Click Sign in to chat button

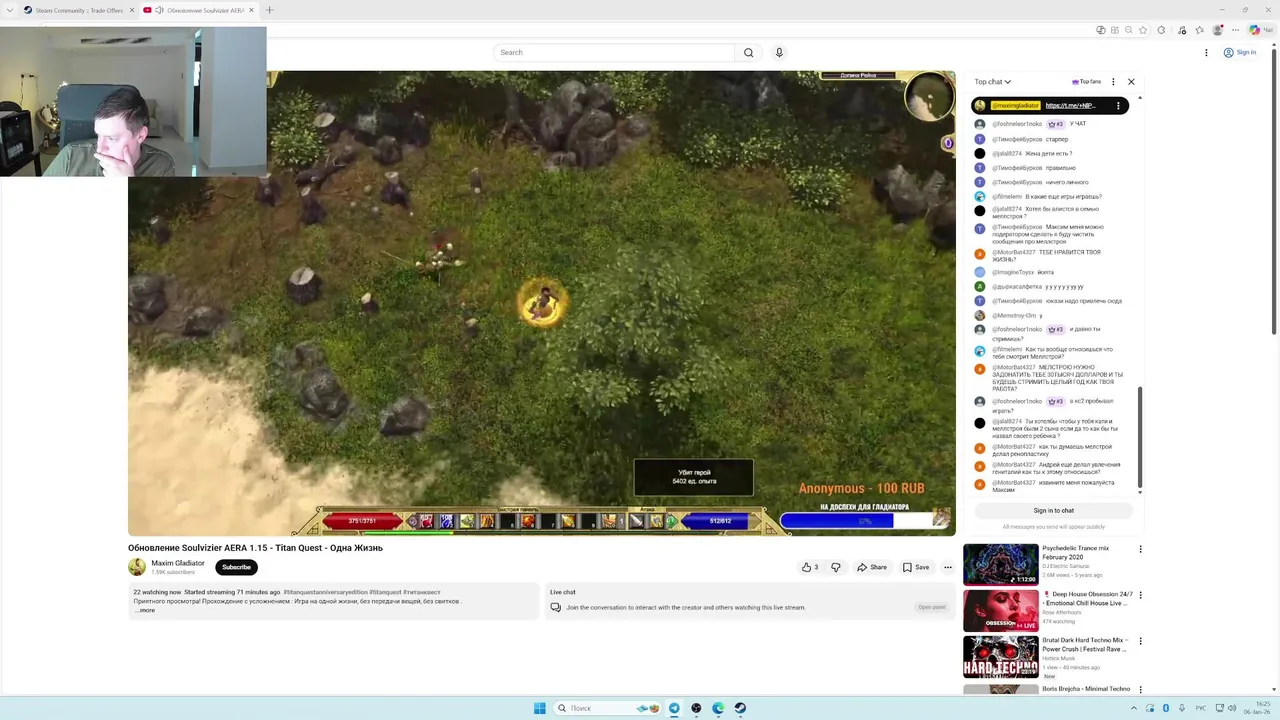[x=1054, y=510]
